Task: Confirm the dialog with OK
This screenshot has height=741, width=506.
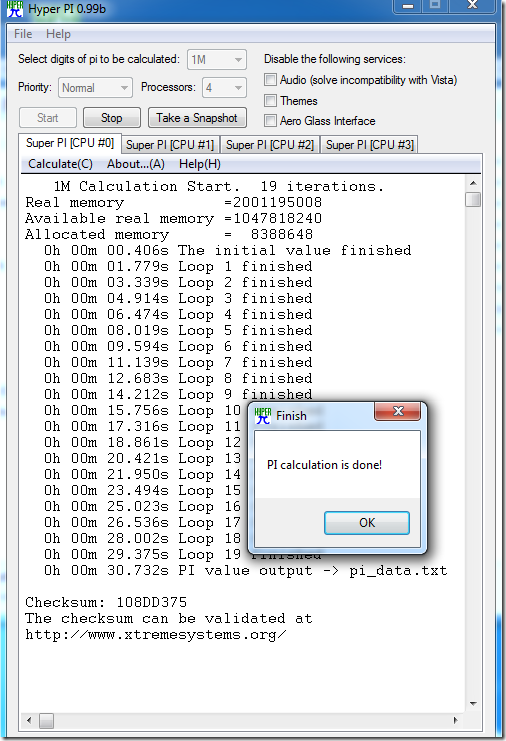Action: point(367,523)
